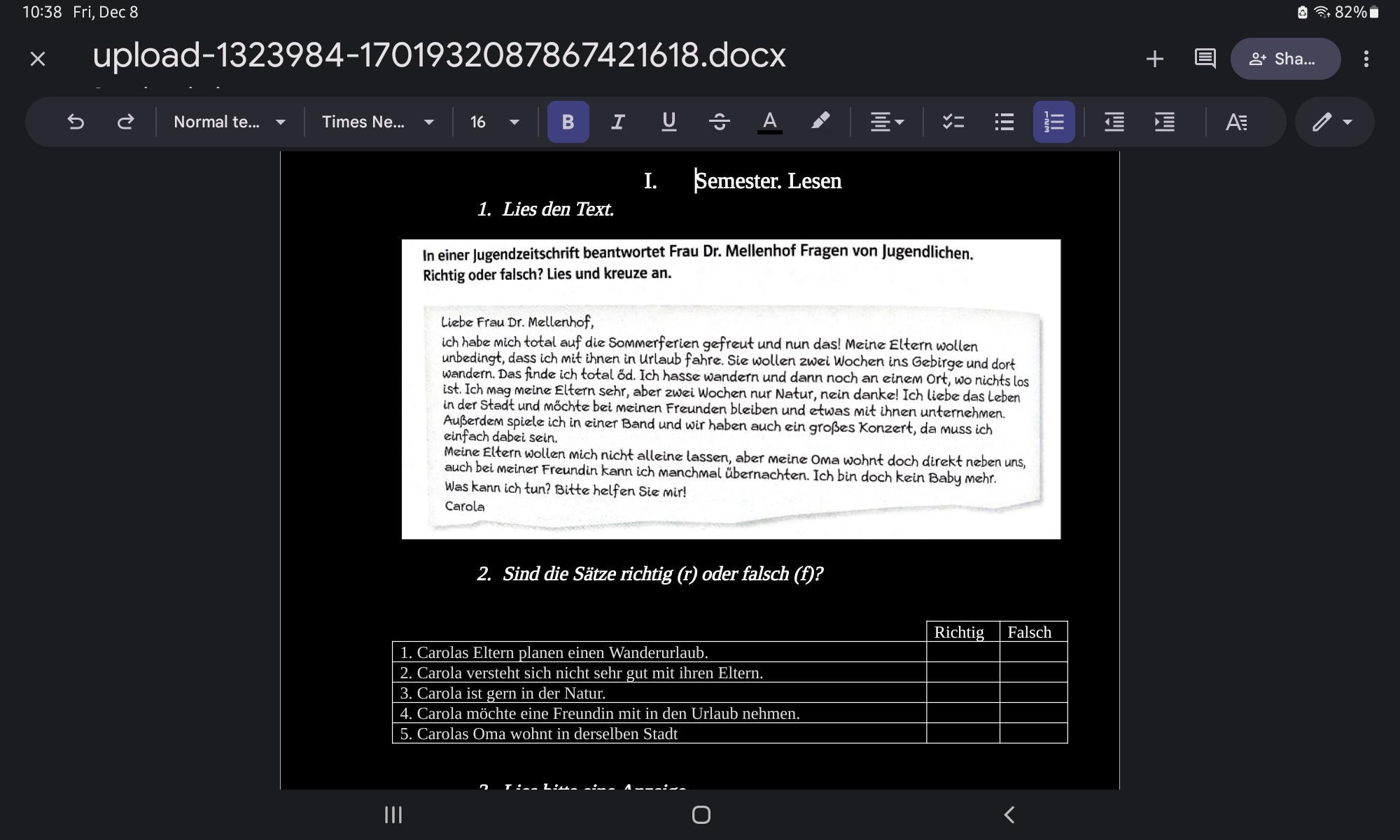Open the Normal text style dropdown
This screenshot has width=1400, height=840.
[230, 122]
